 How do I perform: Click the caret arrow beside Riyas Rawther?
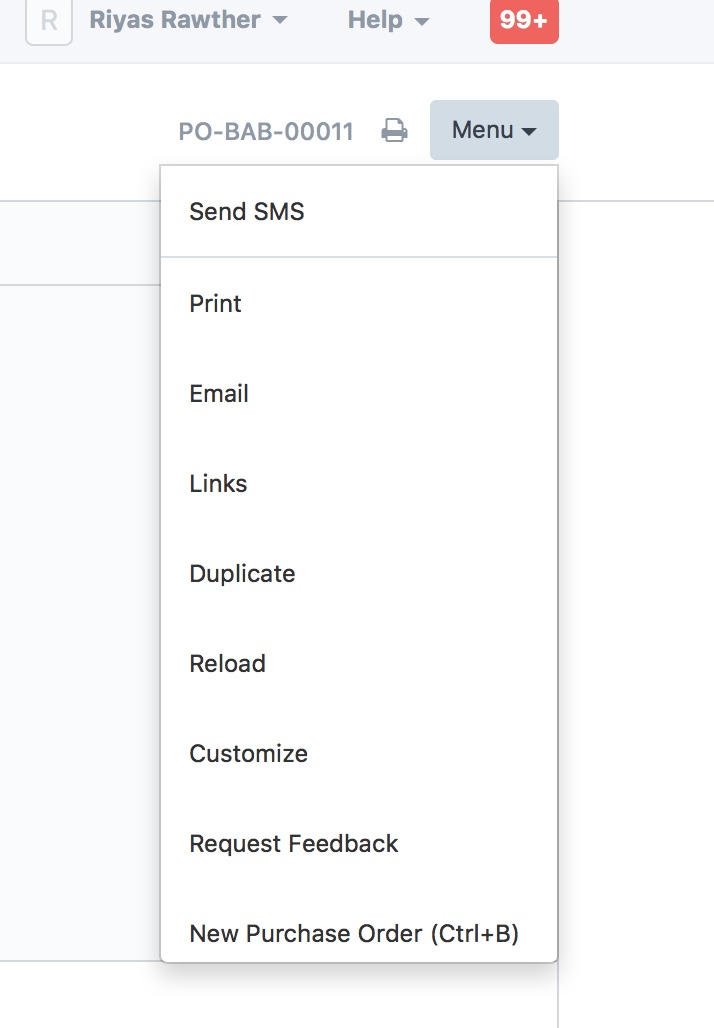pyautogui.click(x=280, y=20)
